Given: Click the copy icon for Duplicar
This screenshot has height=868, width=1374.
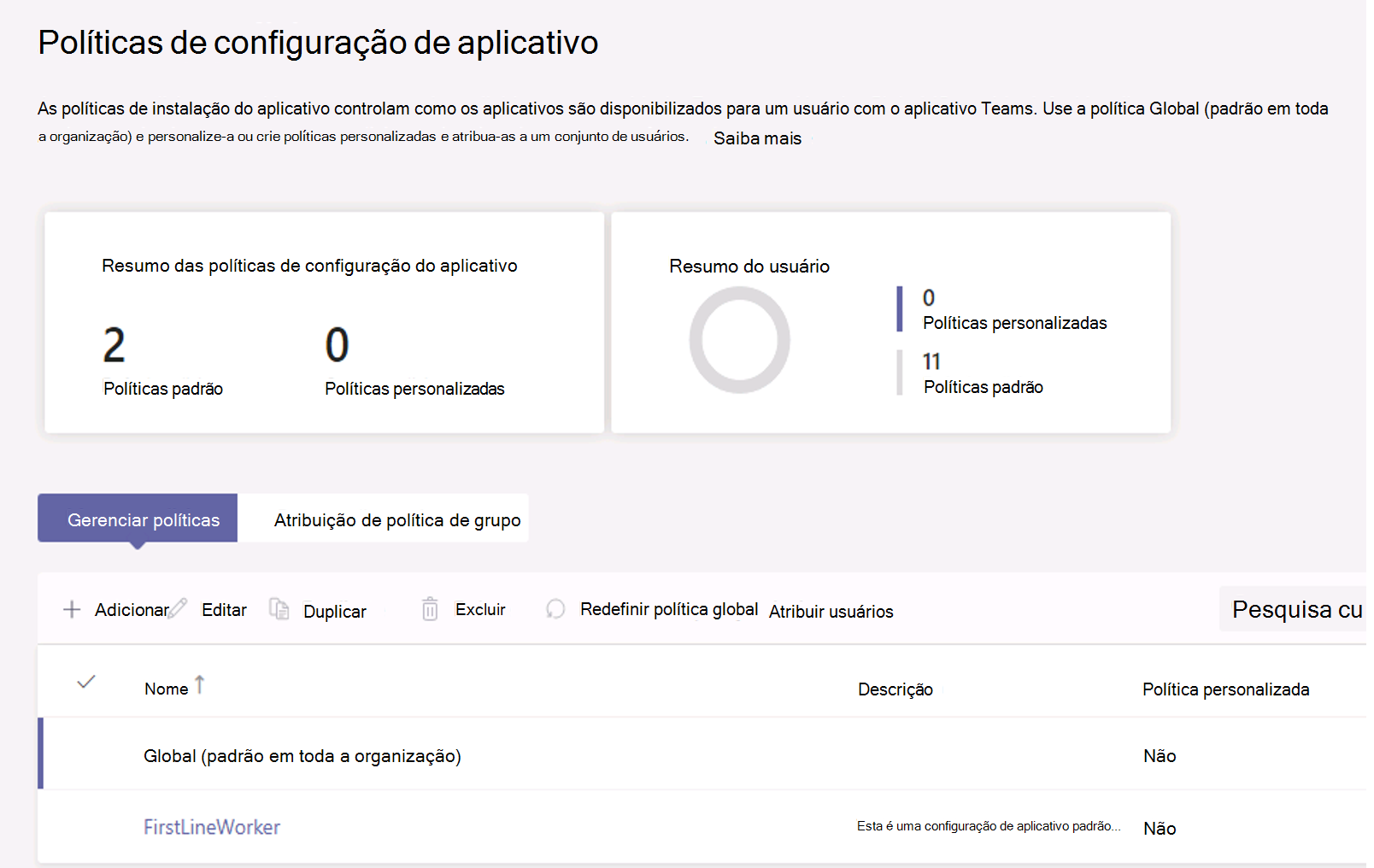Looking at the screenshot, I should (x=279, y=608).
